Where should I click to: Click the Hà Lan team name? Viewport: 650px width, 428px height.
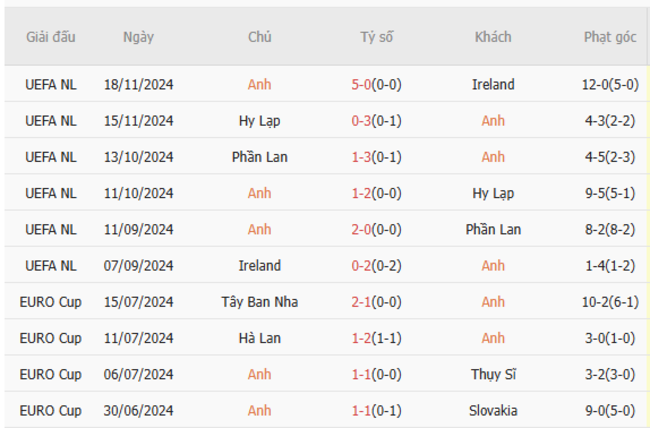coord(260,338)
